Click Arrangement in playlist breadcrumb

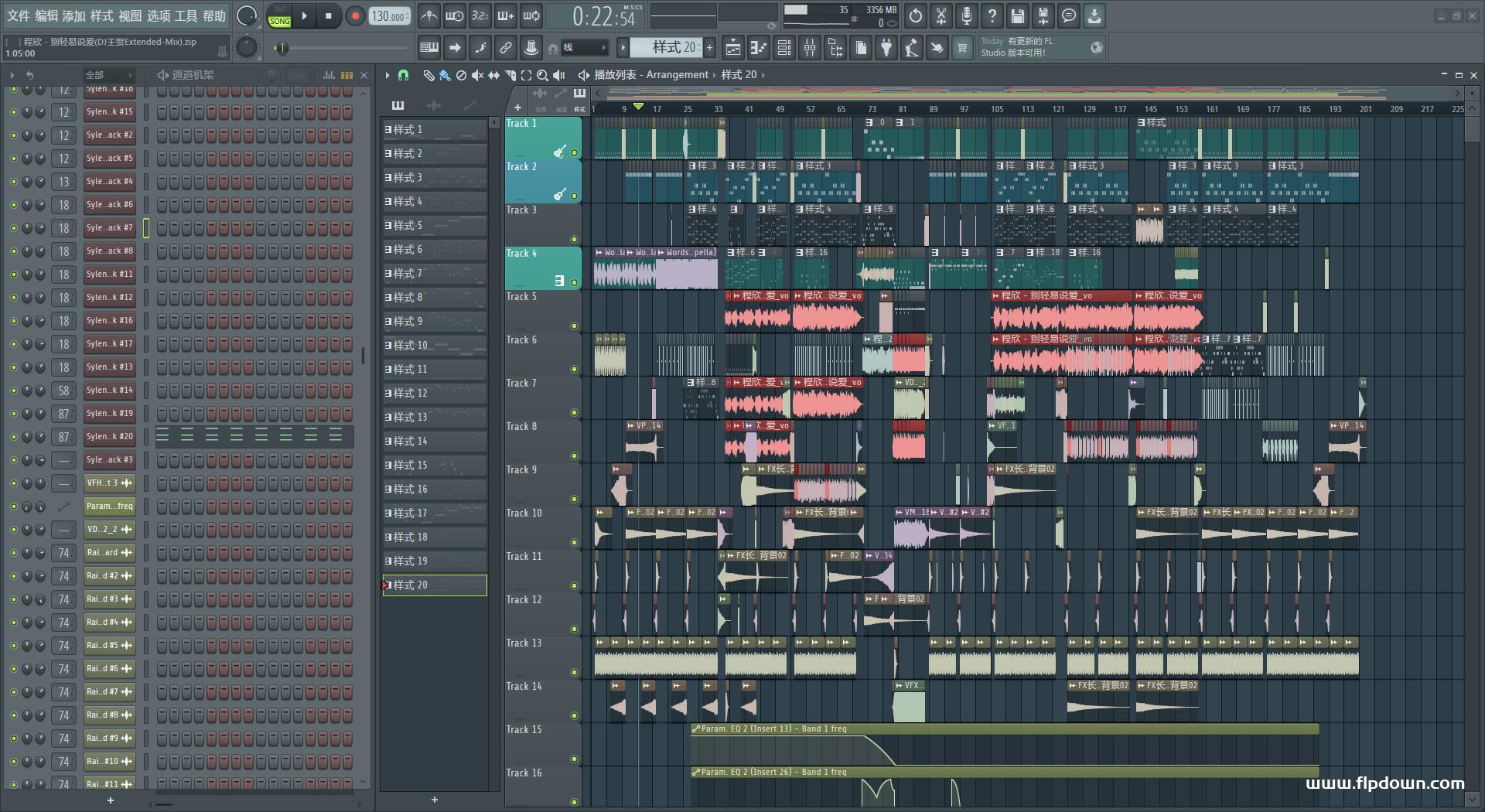tap(677, 75)
